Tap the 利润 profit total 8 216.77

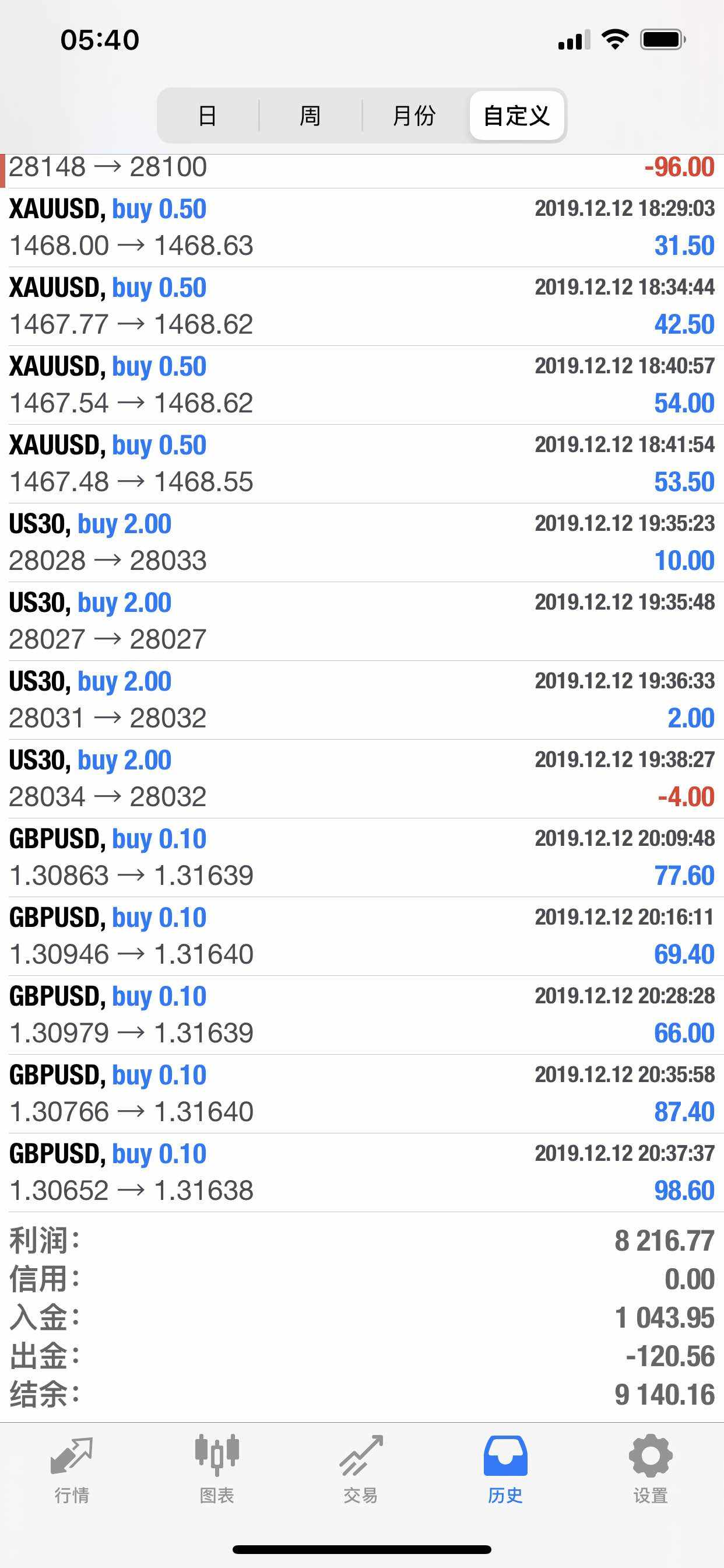click(664, 1241)
